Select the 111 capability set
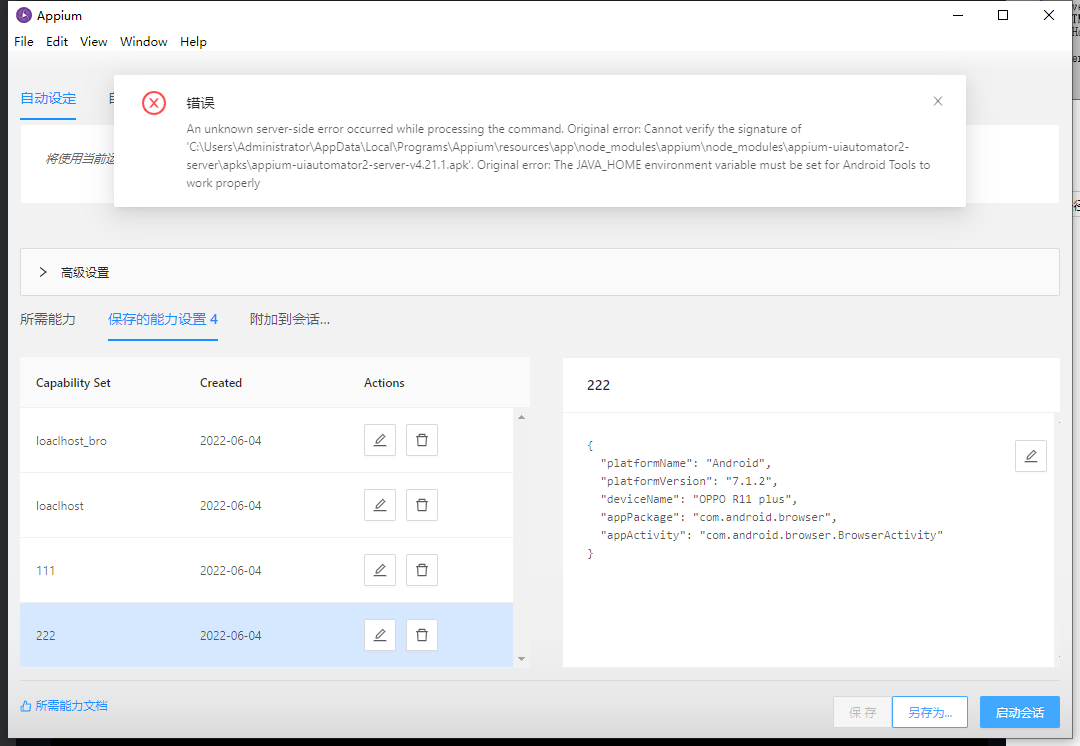 pos(267,570)
